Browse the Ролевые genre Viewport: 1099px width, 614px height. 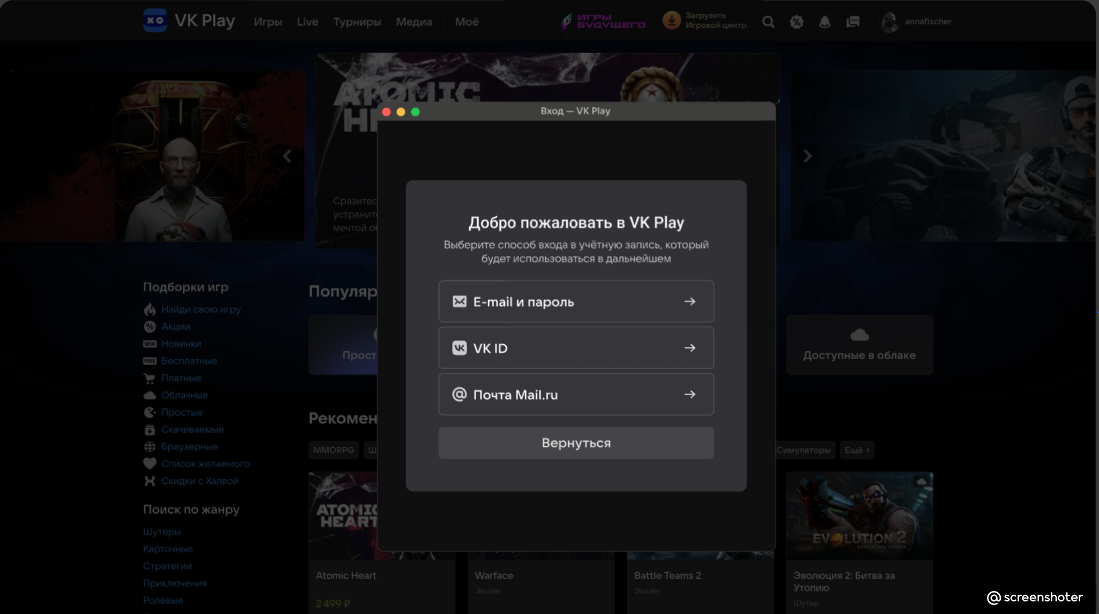coord(163,601)
